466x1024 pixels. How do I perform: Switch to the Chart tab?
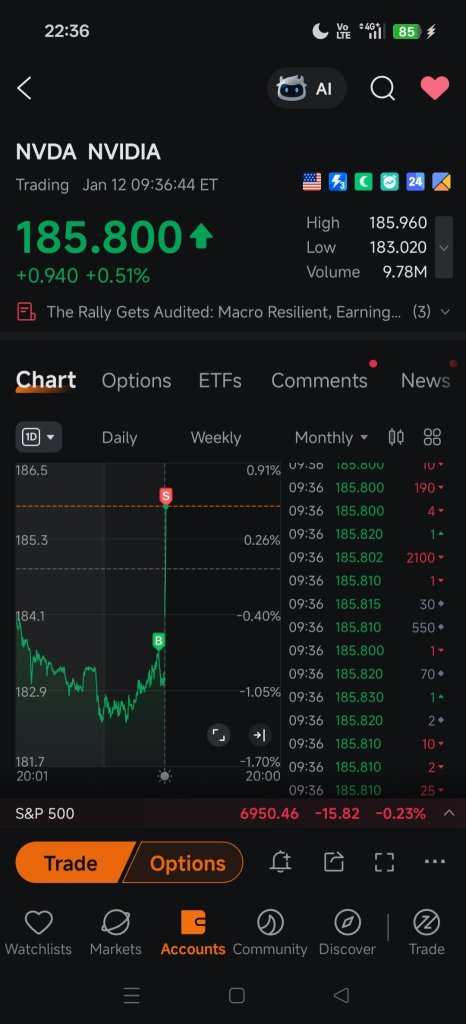pyautogui.click(x=46, y=380)
